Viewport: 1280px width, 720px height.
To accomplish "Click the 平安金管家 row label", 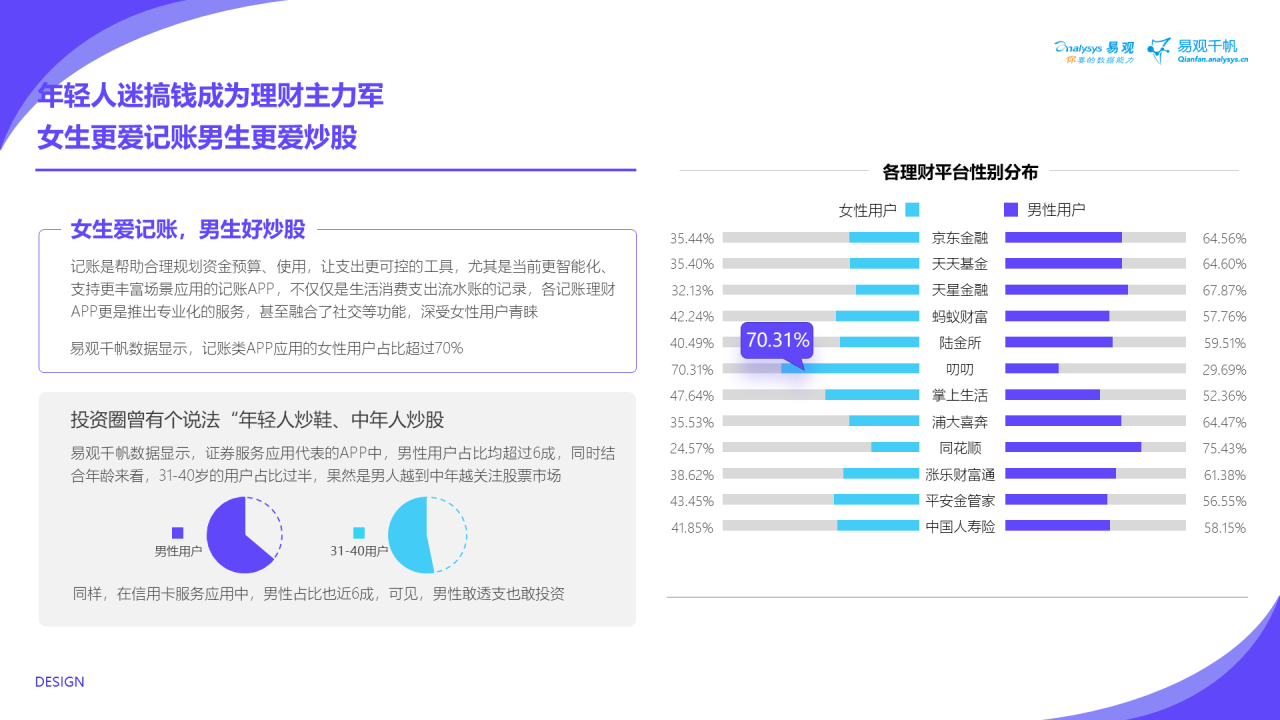I will [960, 500].
